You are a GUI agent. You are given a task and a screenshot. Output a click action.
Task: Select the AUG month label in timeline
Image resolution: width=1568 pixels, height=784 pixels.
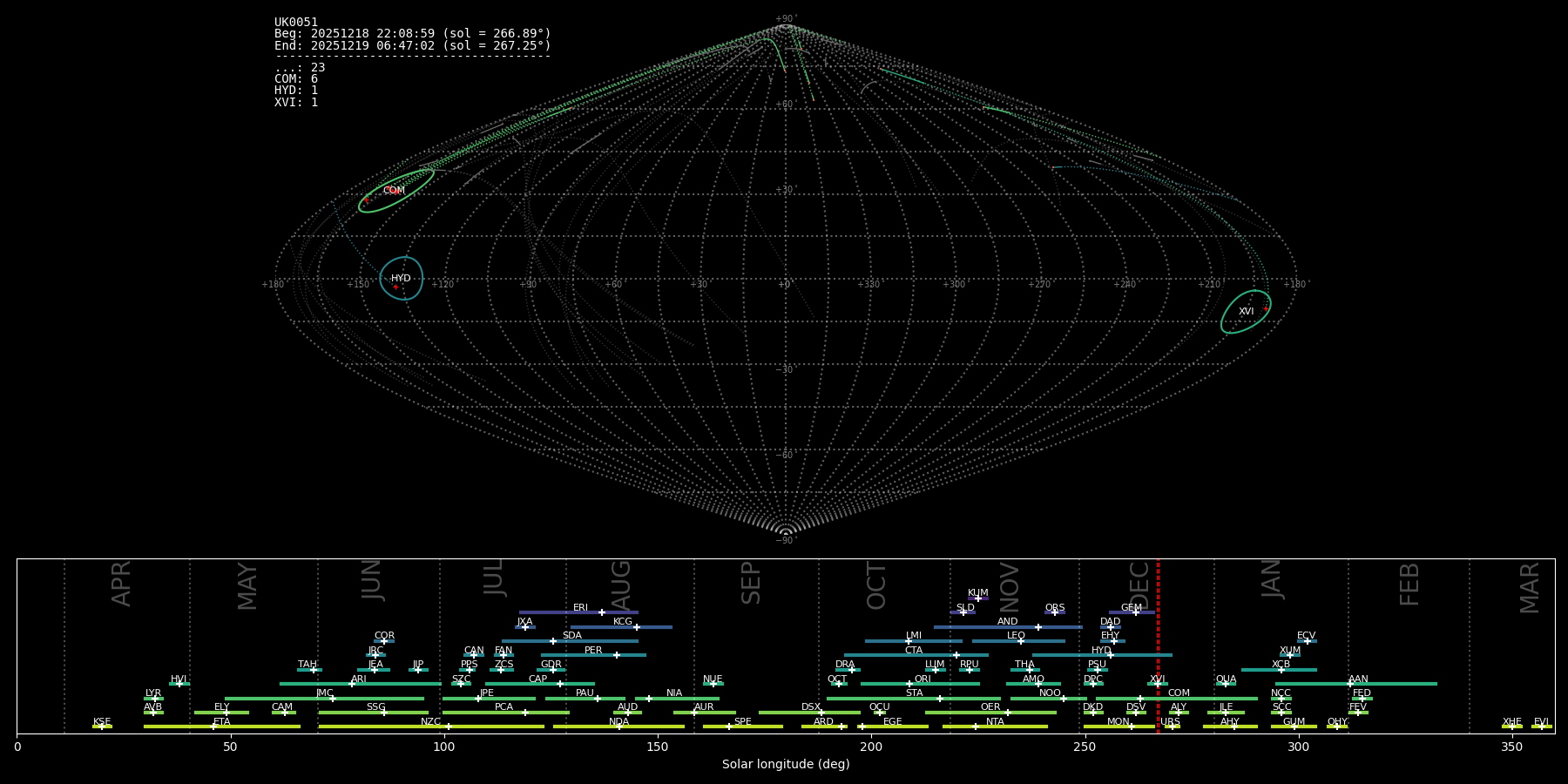click(621, 585)
